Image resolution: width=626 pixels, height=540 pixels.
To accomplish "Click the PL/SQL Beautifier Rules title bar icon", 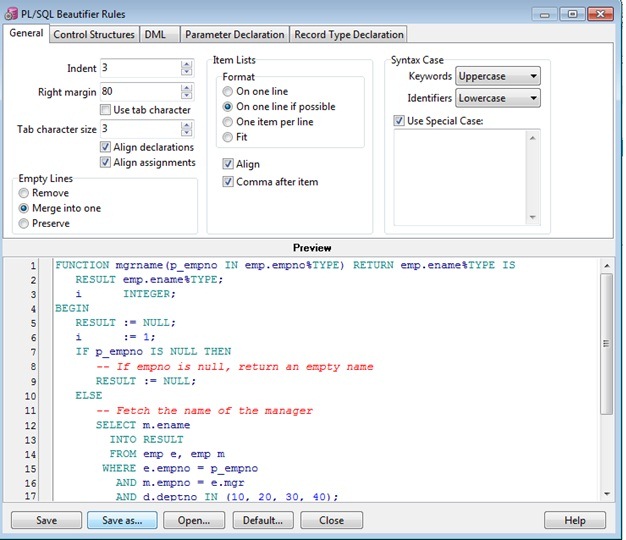I will 12,13.
